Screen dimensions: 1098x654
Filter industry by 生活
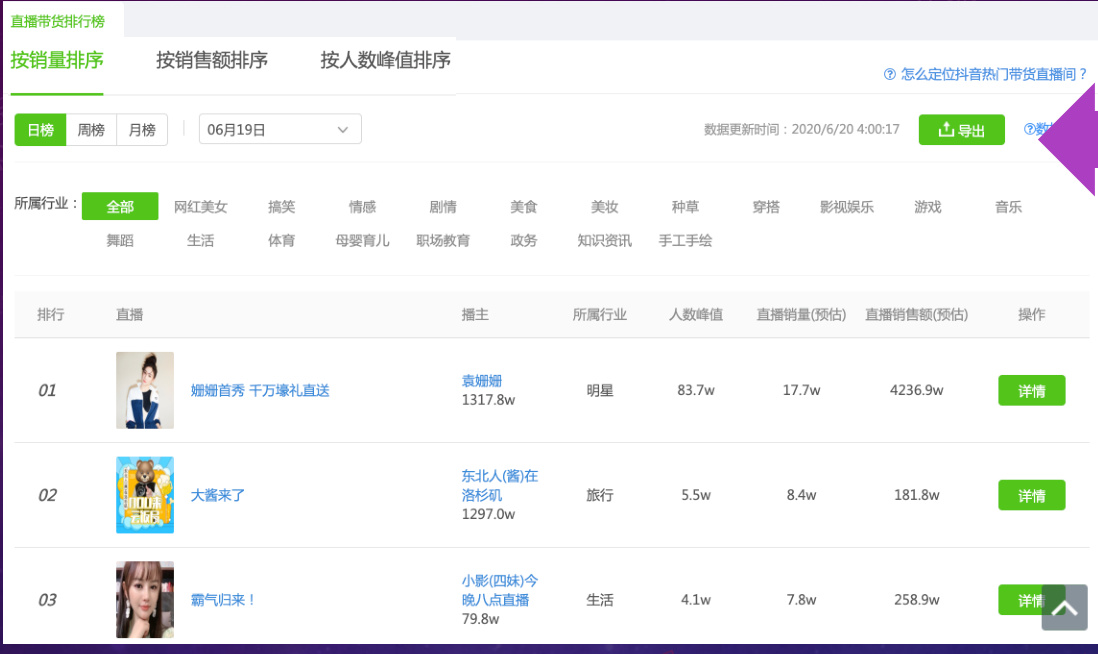click(x=200, y=240)
